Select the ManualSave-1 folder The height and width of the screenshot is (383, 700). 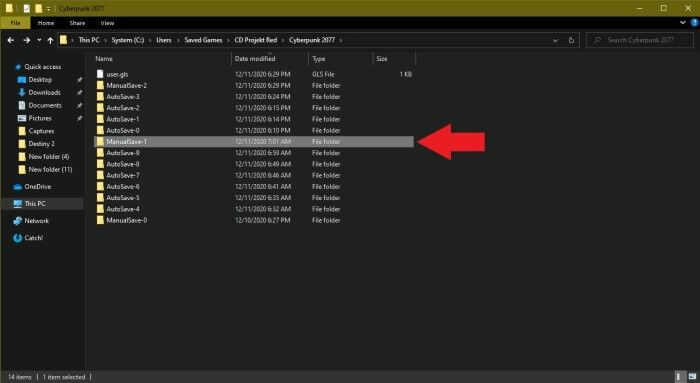254,142
